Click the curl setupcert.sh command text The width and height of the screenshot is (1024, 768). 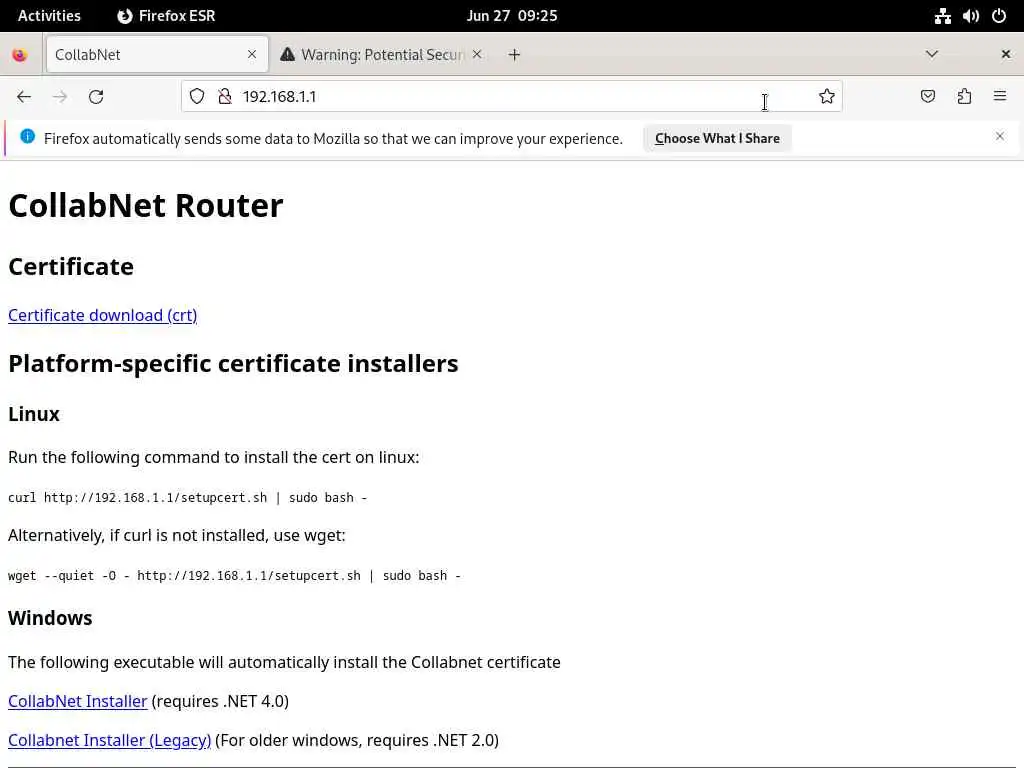tap(187, 498)
